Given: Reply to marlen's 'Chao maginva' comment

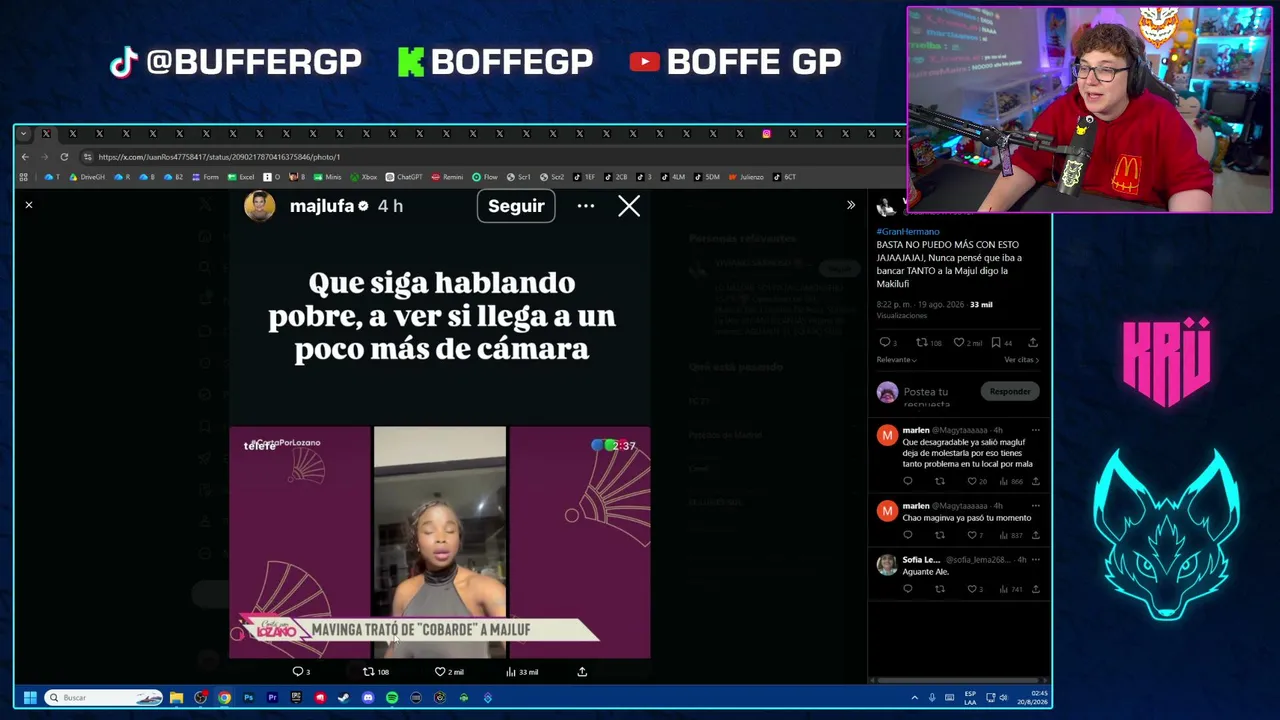Looking at the screenshot, I should point(908,536).
